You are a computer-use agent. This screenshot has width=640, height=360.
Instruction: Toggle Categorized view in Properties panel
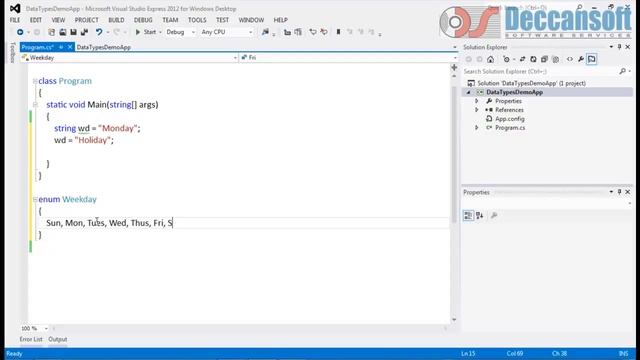click(469, 216)
